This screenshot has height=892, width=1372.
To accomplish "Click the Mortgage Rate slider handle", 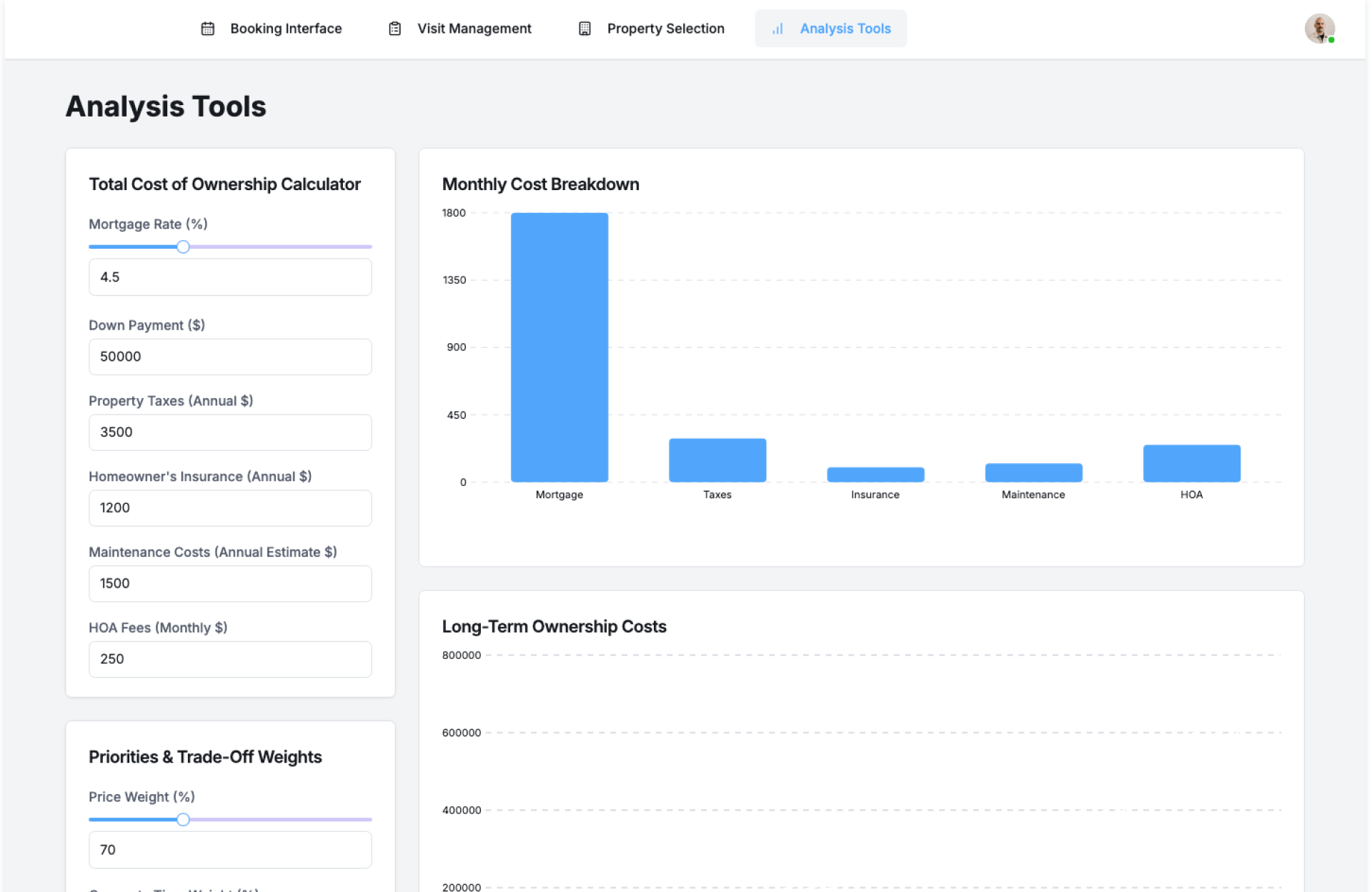I will coord(183,247).
